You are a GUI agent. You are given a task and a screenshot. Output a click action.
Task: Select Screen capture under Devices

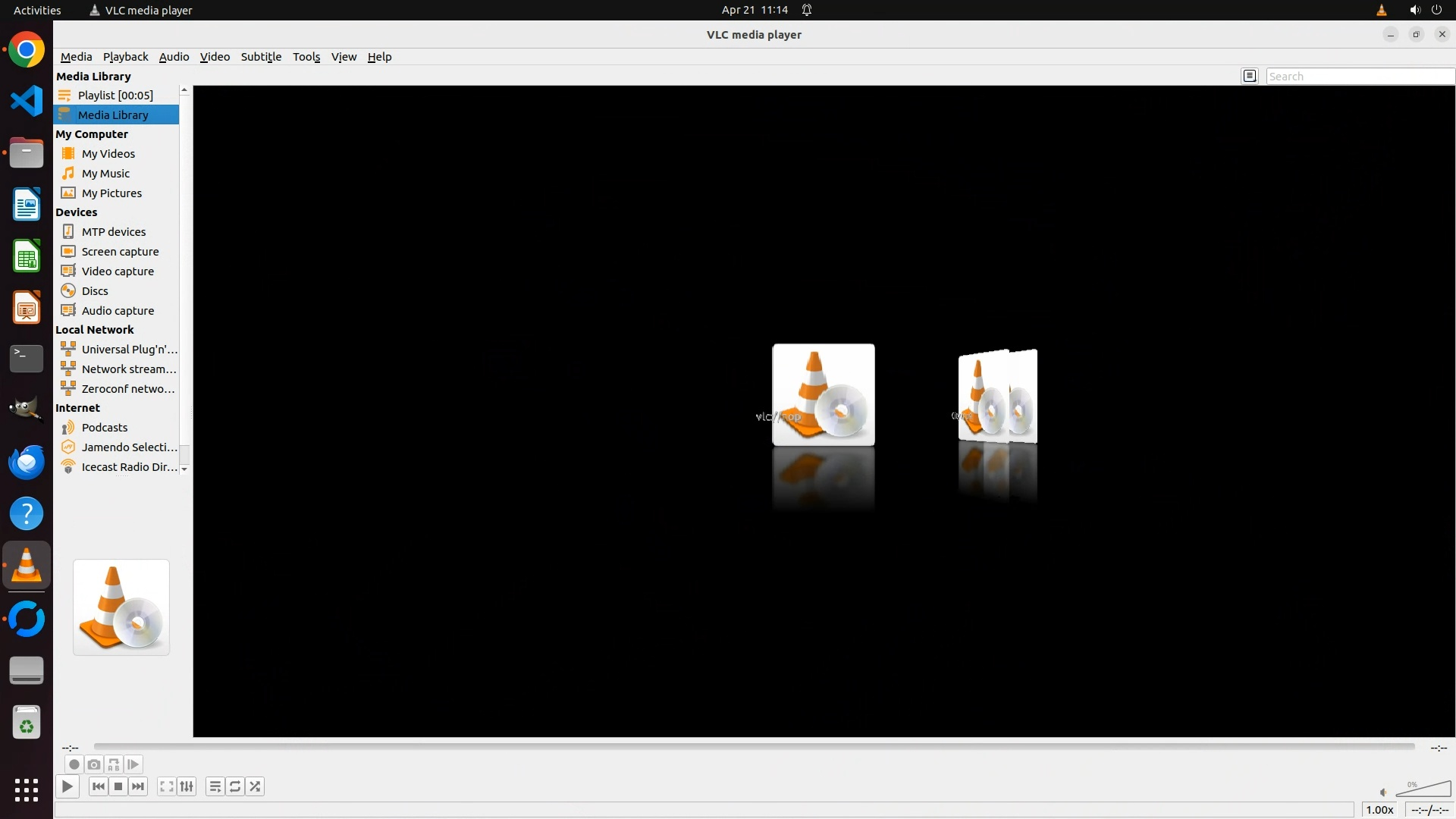pyautogui.click(x=120, y=252)
